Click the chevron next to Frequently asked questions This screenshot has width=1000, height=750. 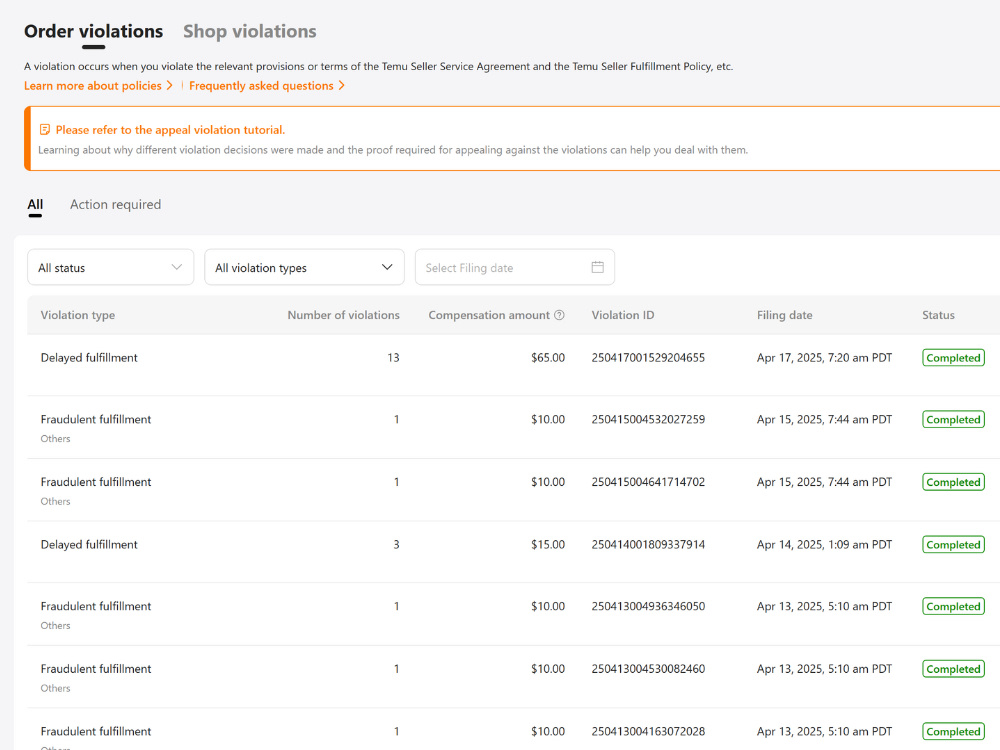click(342, 85)
